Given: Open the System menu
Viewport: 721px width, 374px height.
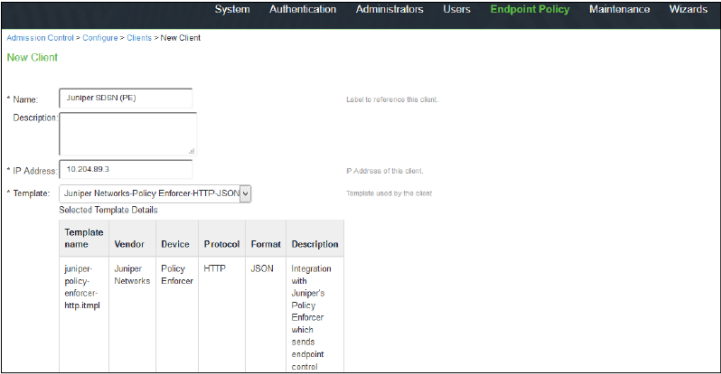Looking at the screenshot, I should pos(232,9).
